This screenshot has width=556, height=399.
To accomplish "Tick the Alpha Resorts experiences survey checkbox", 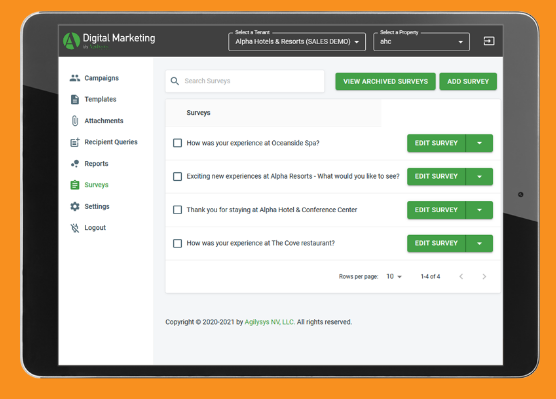I will (x=177, y=176).
